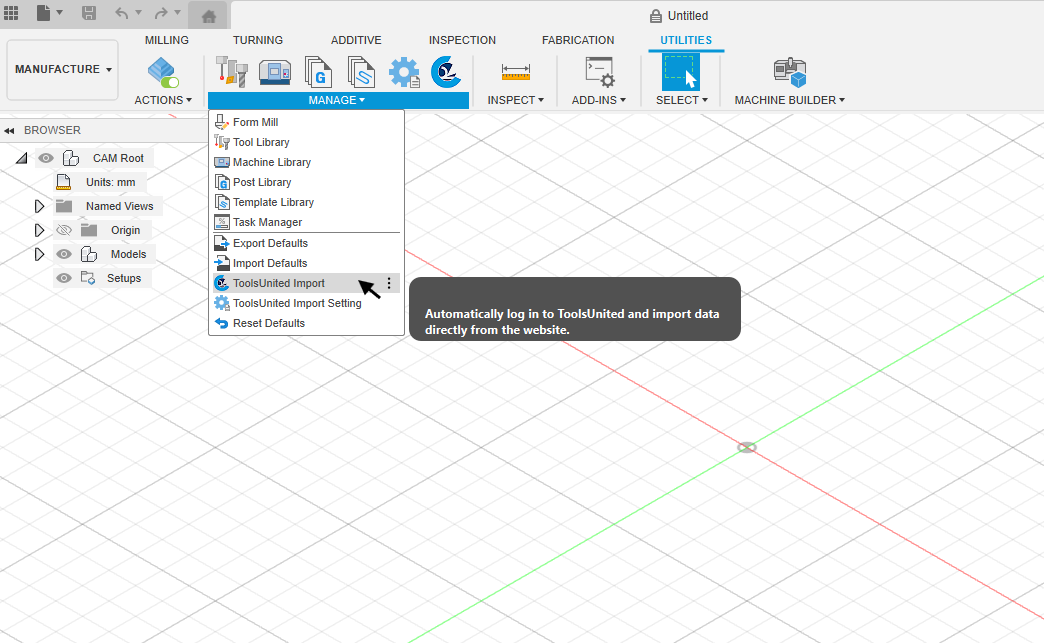Choose Form Mill from Manage menu
The image size is (1044, 643).
click(306, 122)
